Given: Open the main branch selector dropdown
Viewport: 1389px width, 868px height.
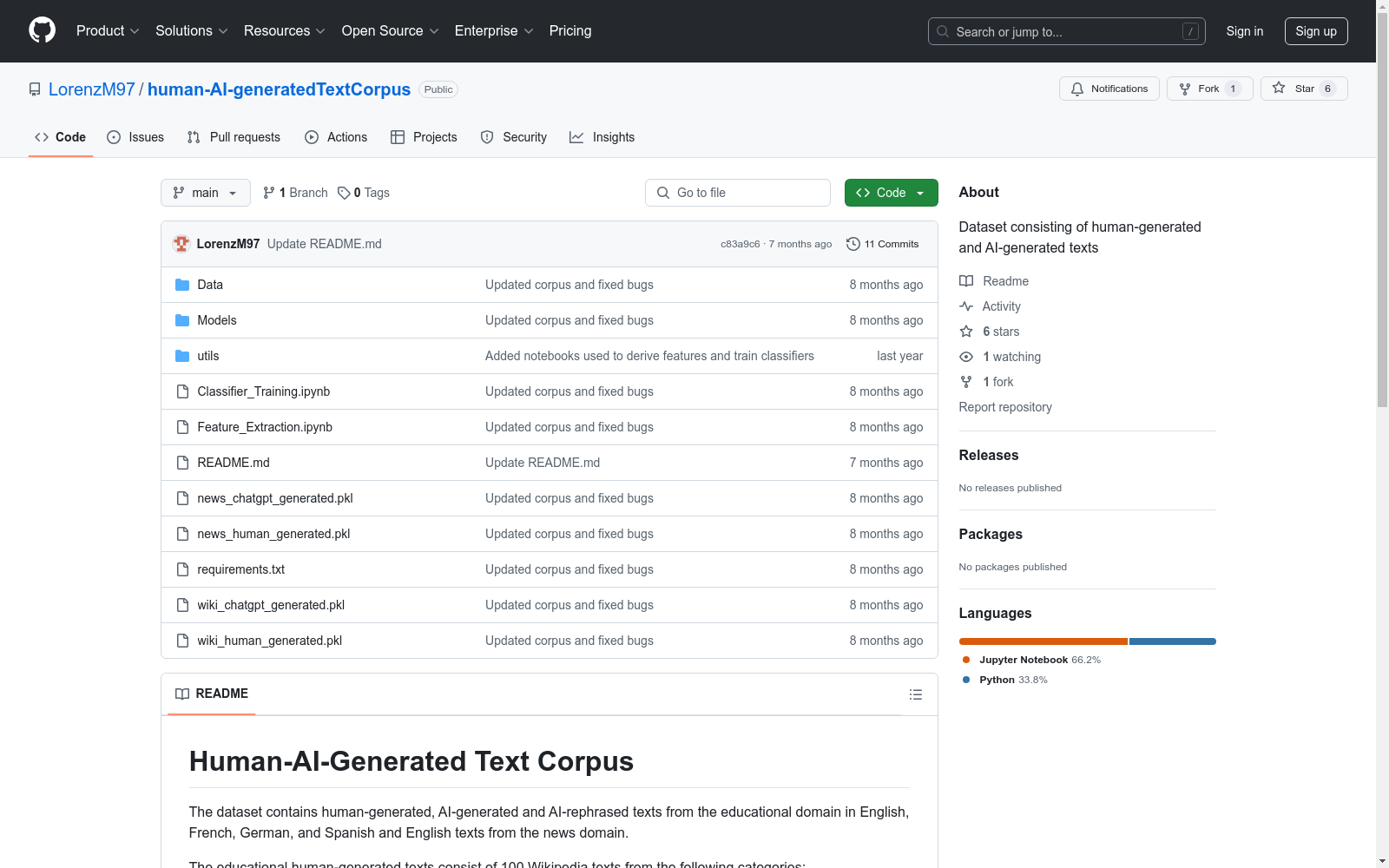Looking at the screenshot, I should (206, 193).
